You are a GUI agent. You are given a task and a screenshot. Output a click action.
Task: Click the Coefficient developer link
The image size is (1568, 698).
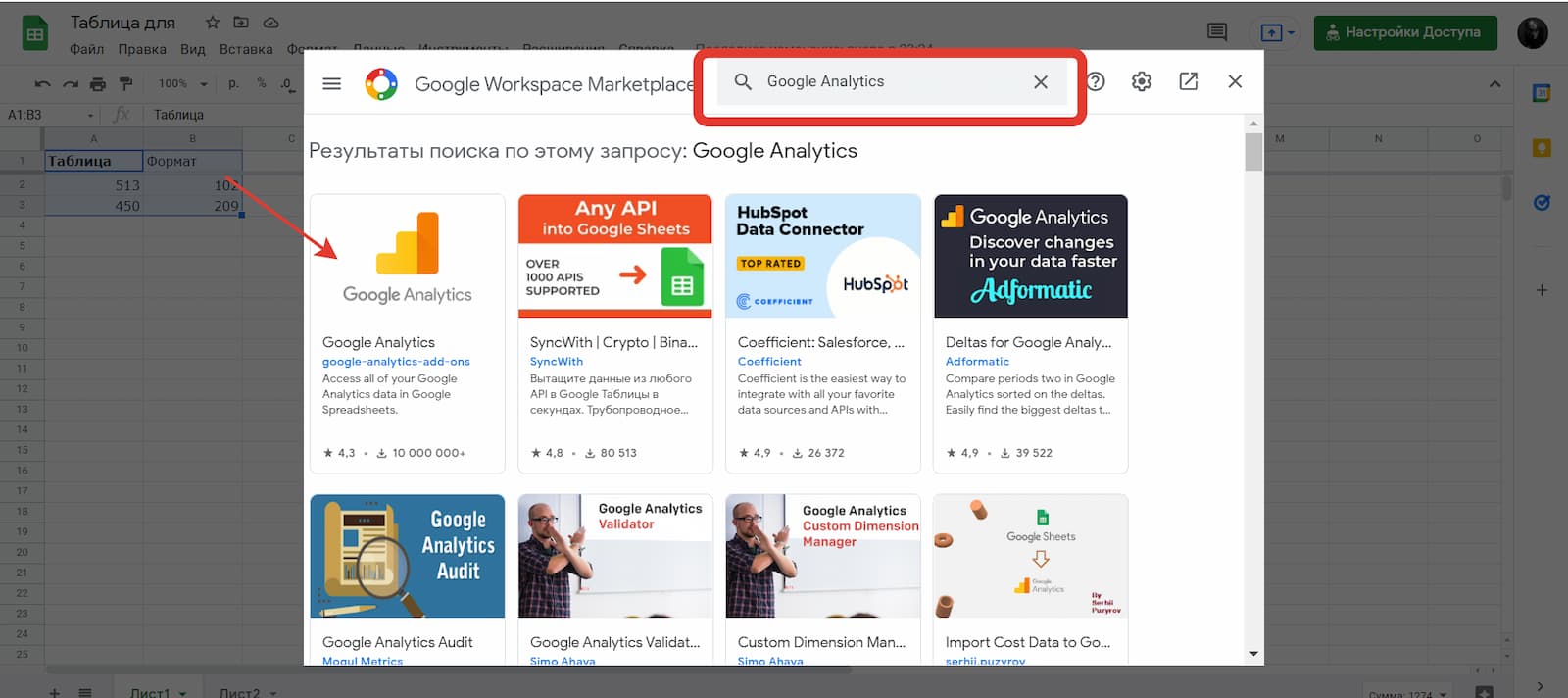769,362
